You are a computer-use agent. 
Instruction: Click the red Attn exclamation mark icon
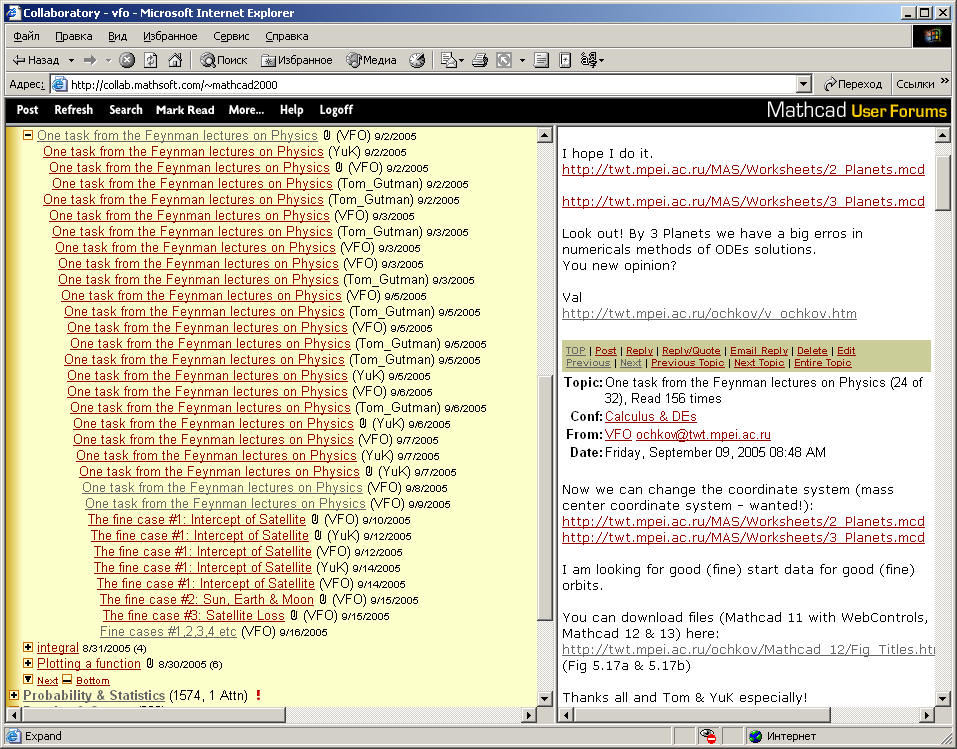tap(258, 695)
